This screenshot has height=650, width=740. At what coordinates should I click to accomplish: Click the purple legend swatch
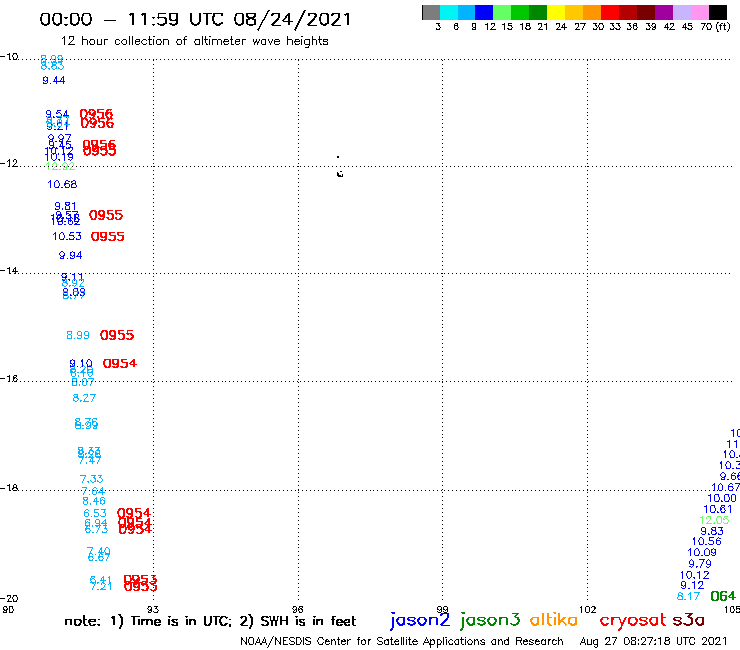664,13
